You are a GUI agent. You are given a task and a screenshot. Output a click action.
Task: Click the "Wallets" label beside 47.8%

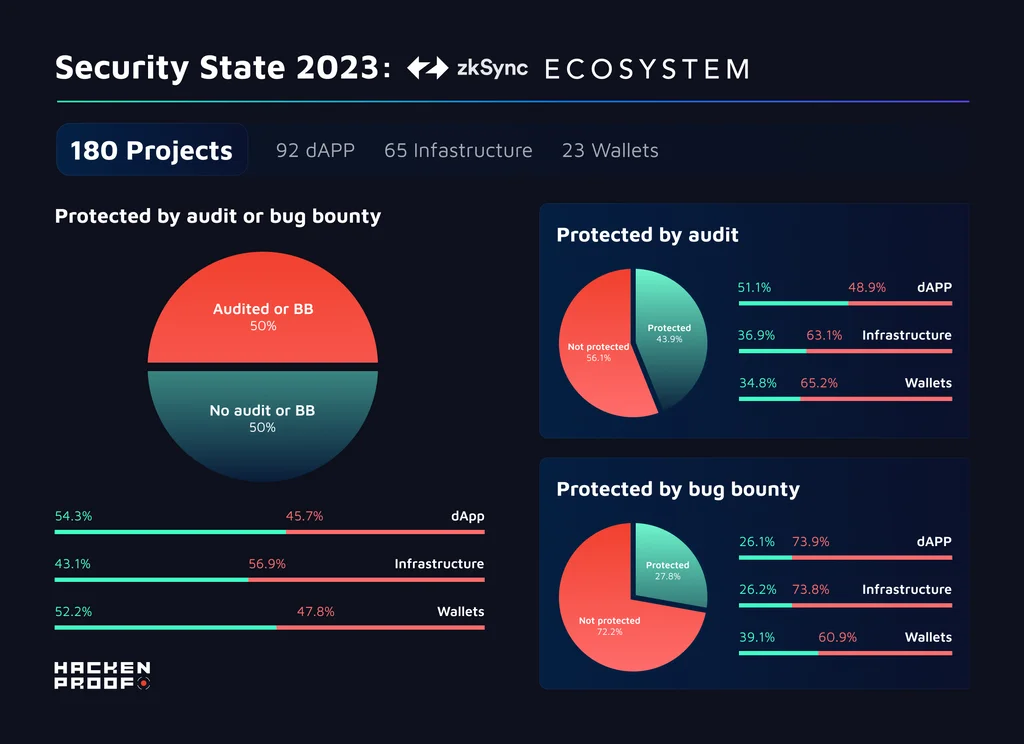(x=461, y=611)
